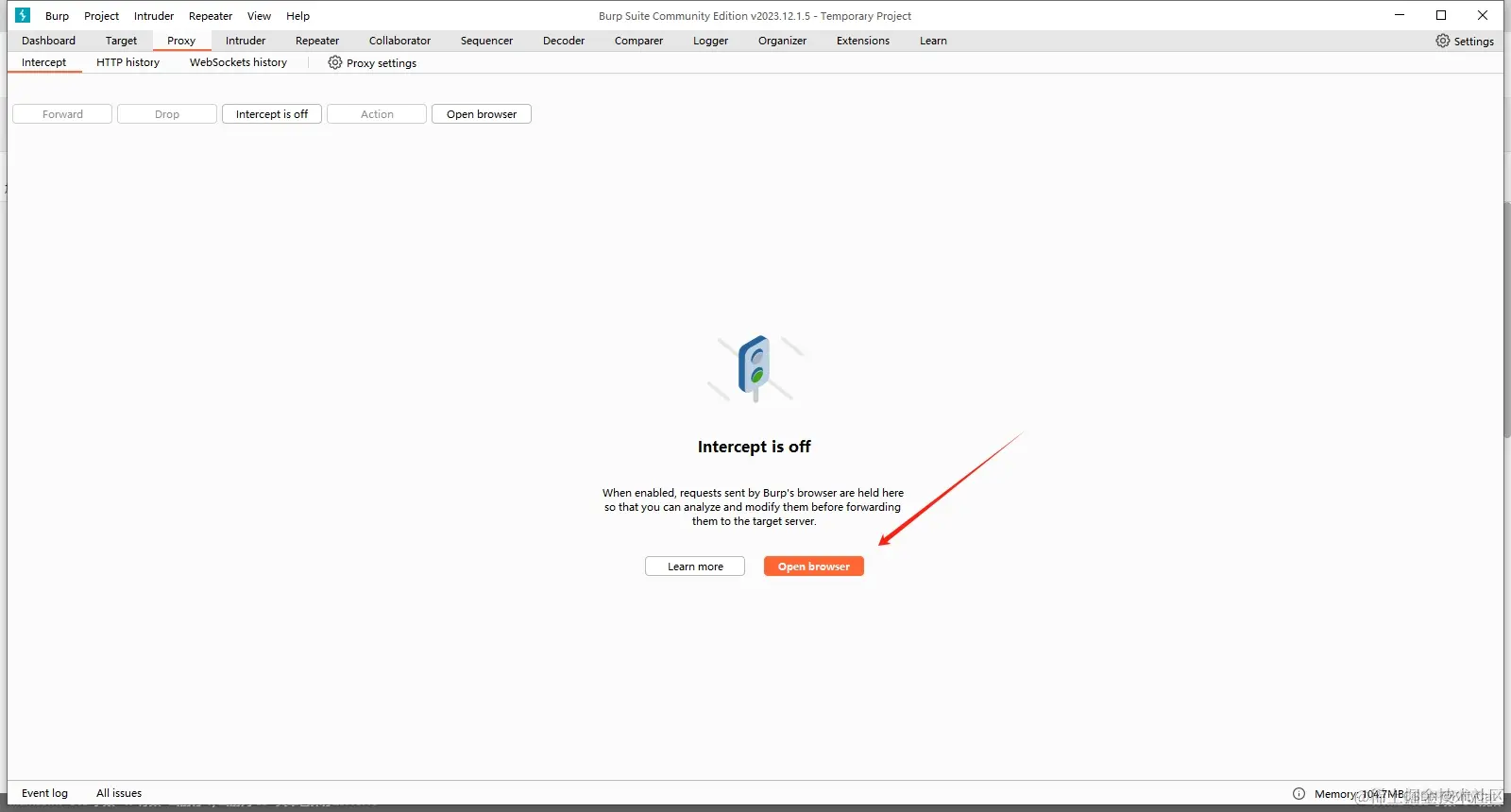Viewport: 1511px width, 812px height.
Task: Click the Drop button
Action: tap(167, 114)
